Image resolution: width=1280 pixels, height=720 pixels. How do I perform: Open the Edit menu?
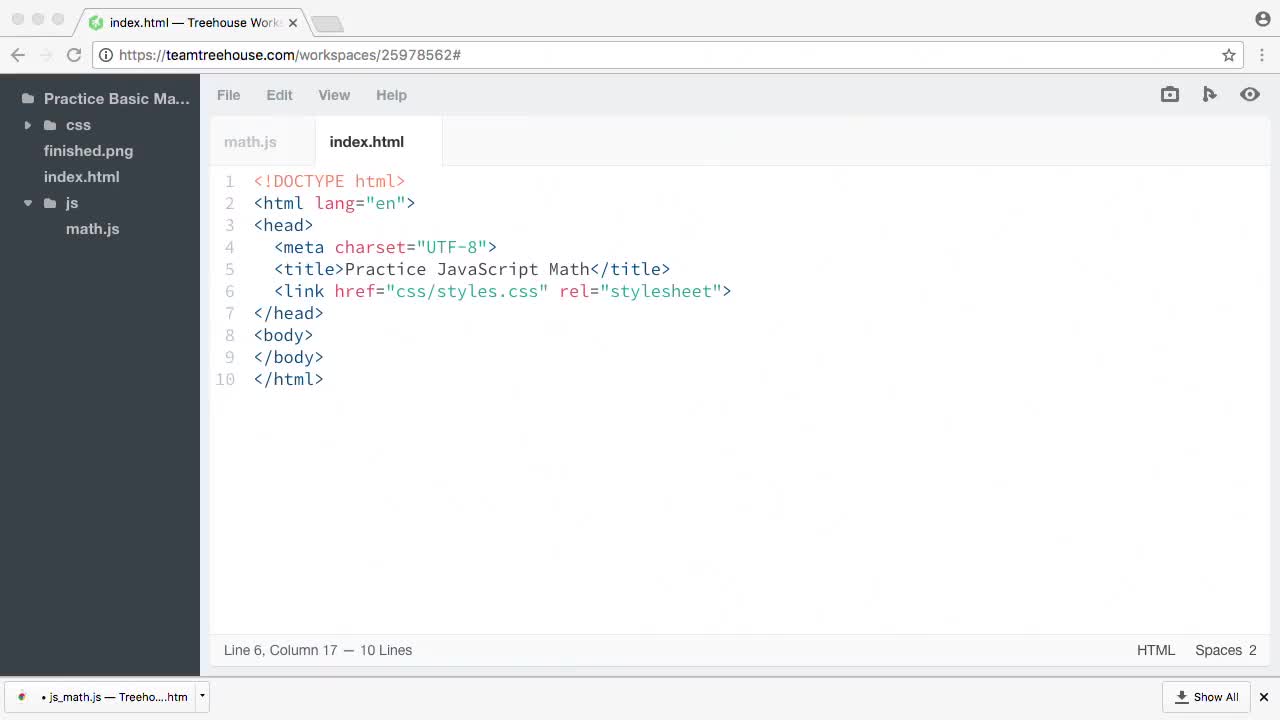tap(279, 95)
